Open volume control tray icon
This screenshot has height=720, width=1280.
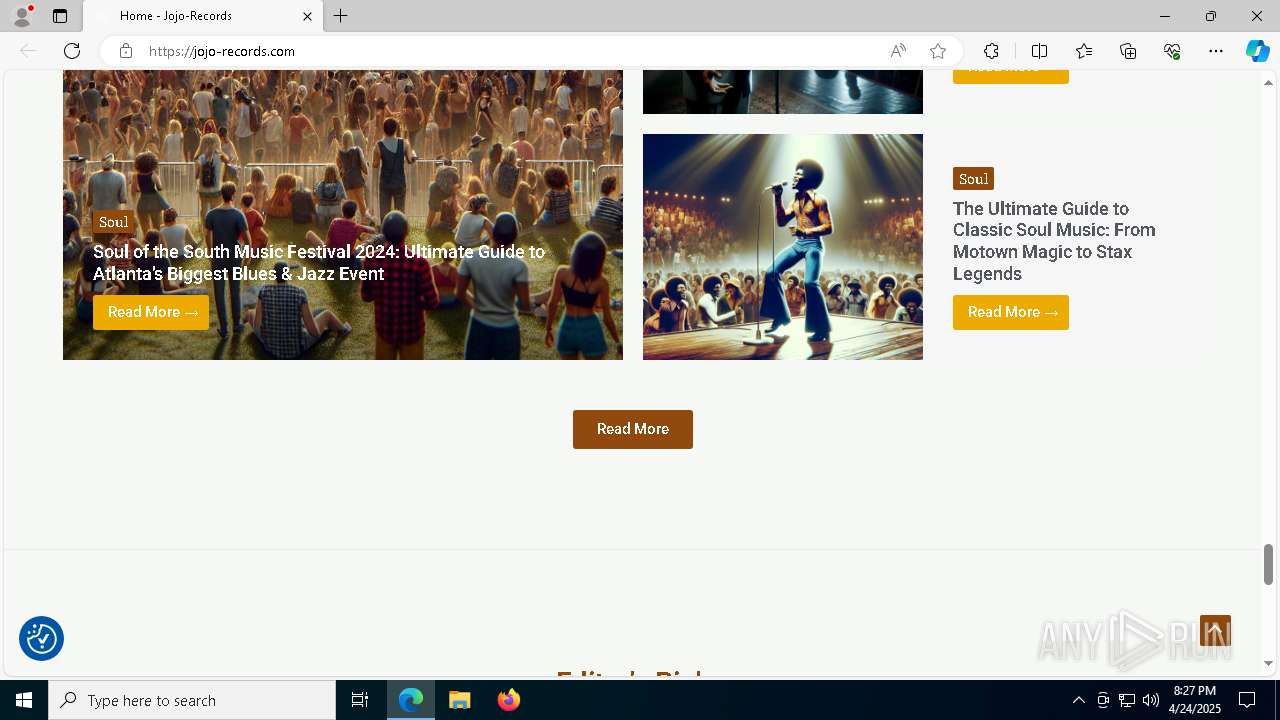(x=1151, y=700)
